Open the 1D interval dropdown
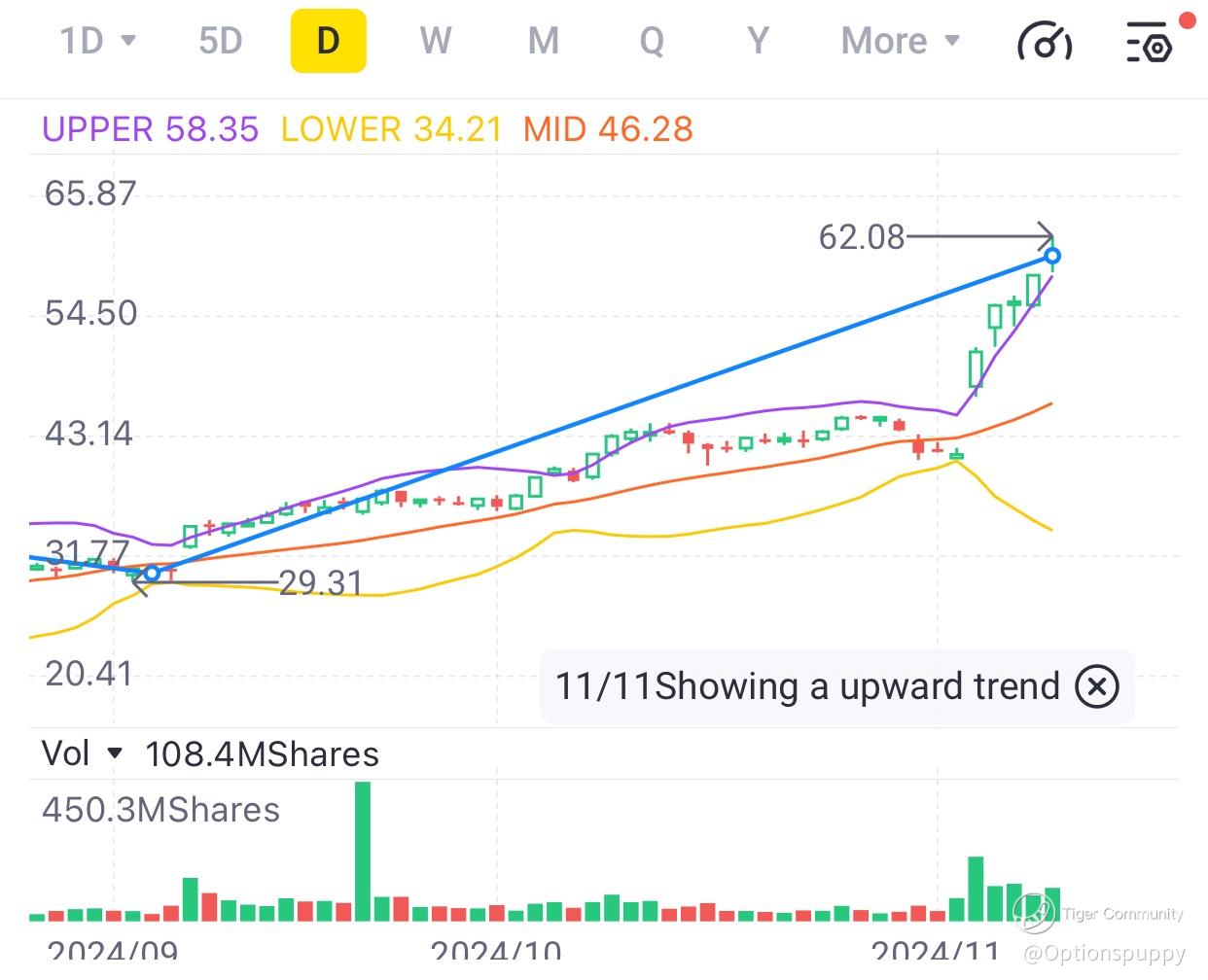 (97, 41)
